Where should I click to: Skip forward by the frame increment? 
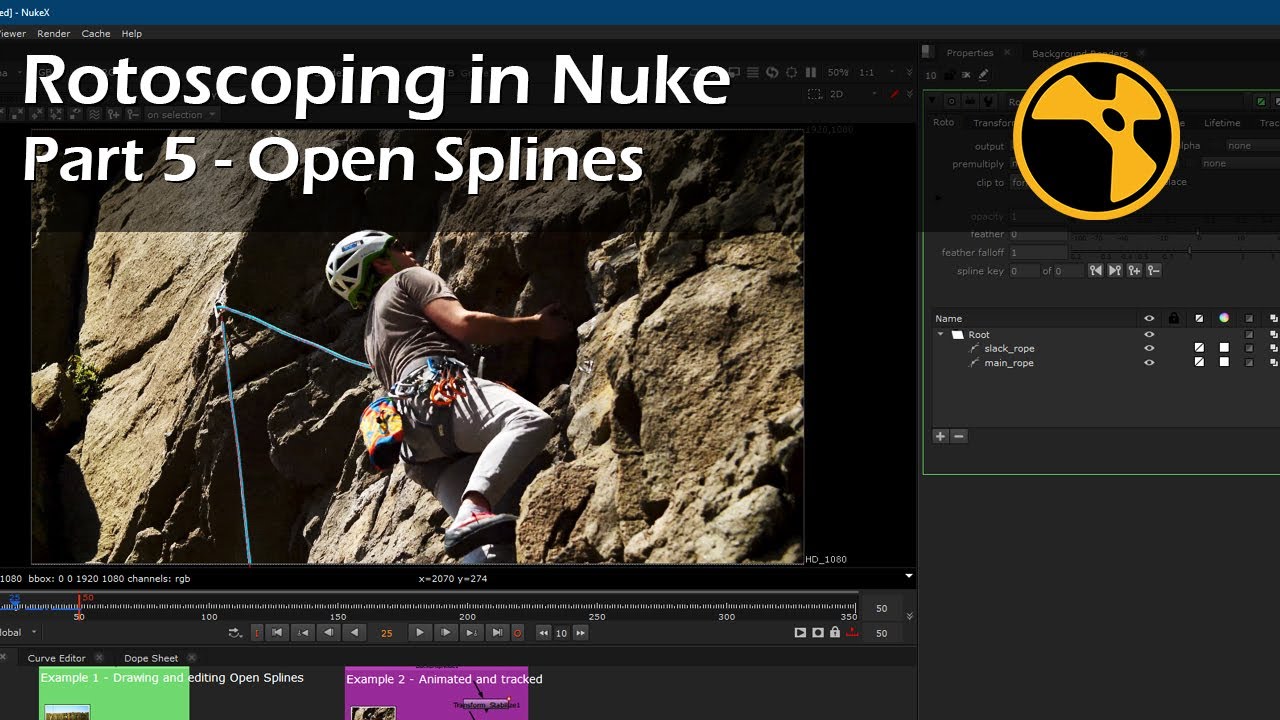pos(580,633)
